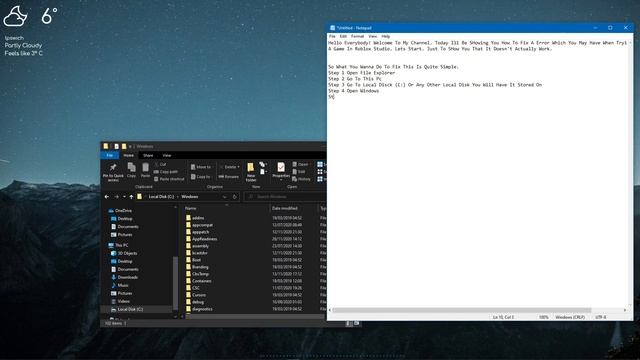The height and width of the screenshot is (360, 640).
Task: Open the Move to dropdown in ribbon
Action: [x=201, y=167]
